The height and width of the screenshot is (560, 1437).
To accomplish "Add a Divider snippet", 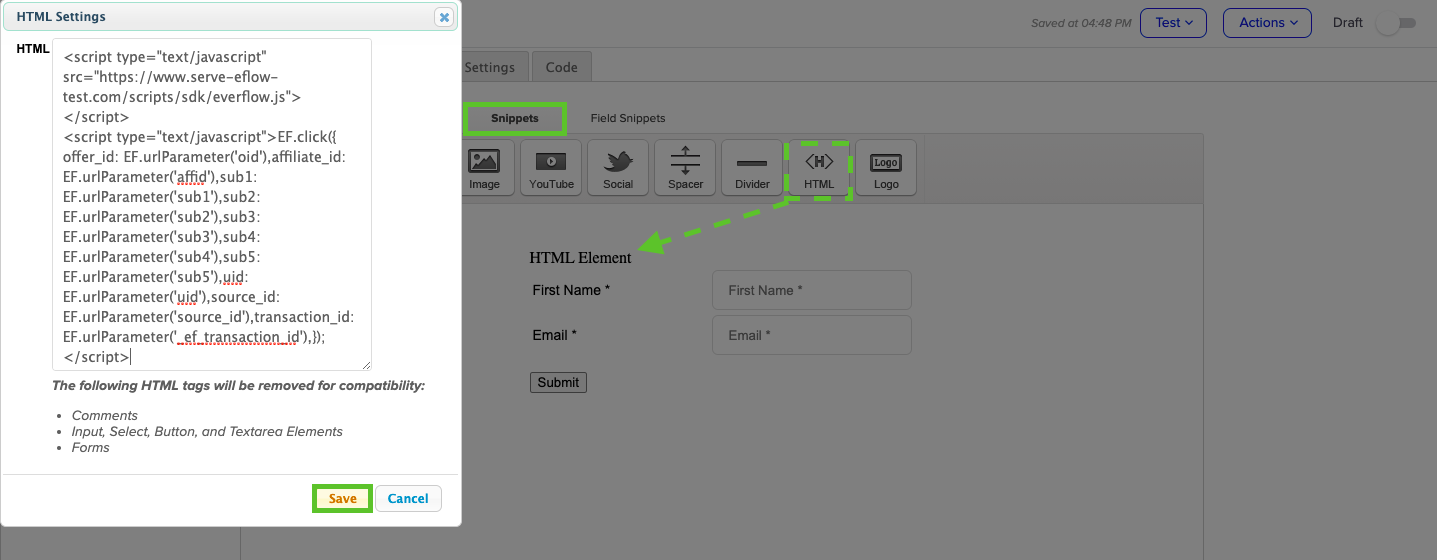I will tap(752, 167).
